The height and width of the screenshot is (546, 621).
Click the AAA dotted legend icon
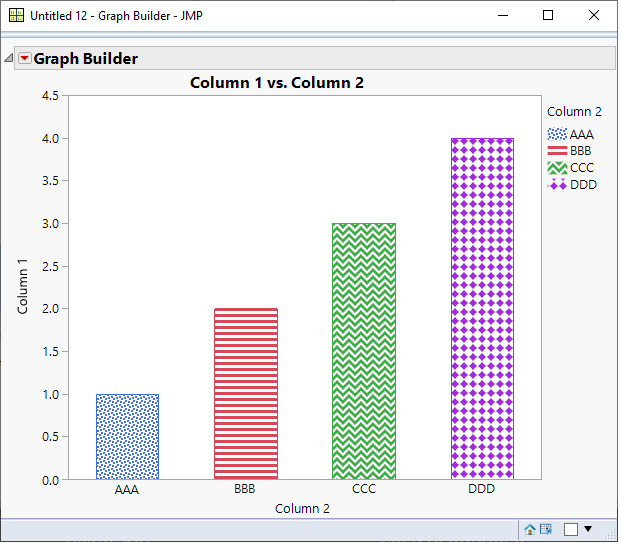click(557, 134)
